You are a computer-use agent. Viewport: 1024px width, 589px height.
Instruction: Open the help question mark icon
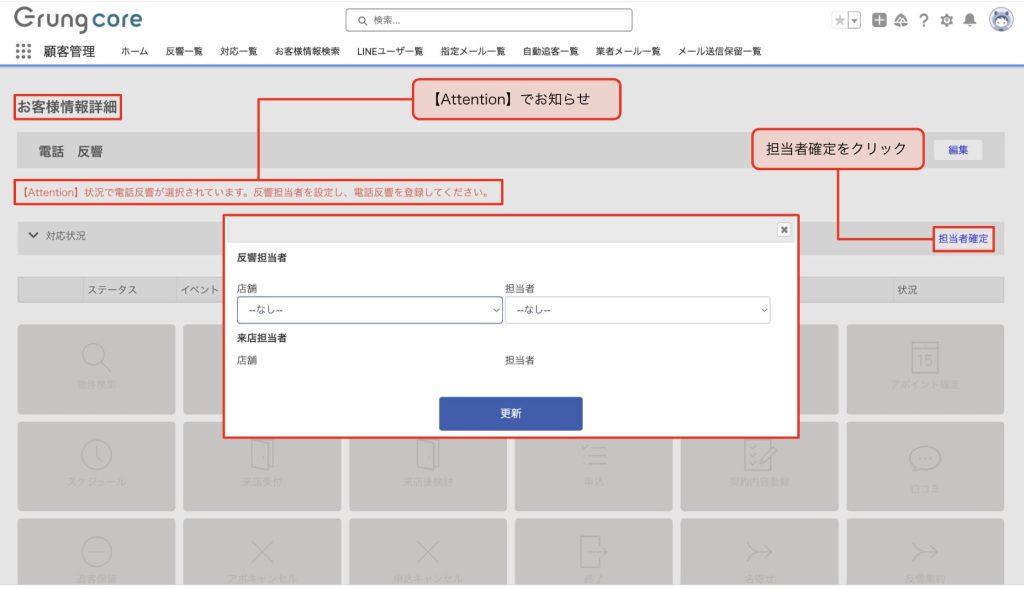click(923, 20)
